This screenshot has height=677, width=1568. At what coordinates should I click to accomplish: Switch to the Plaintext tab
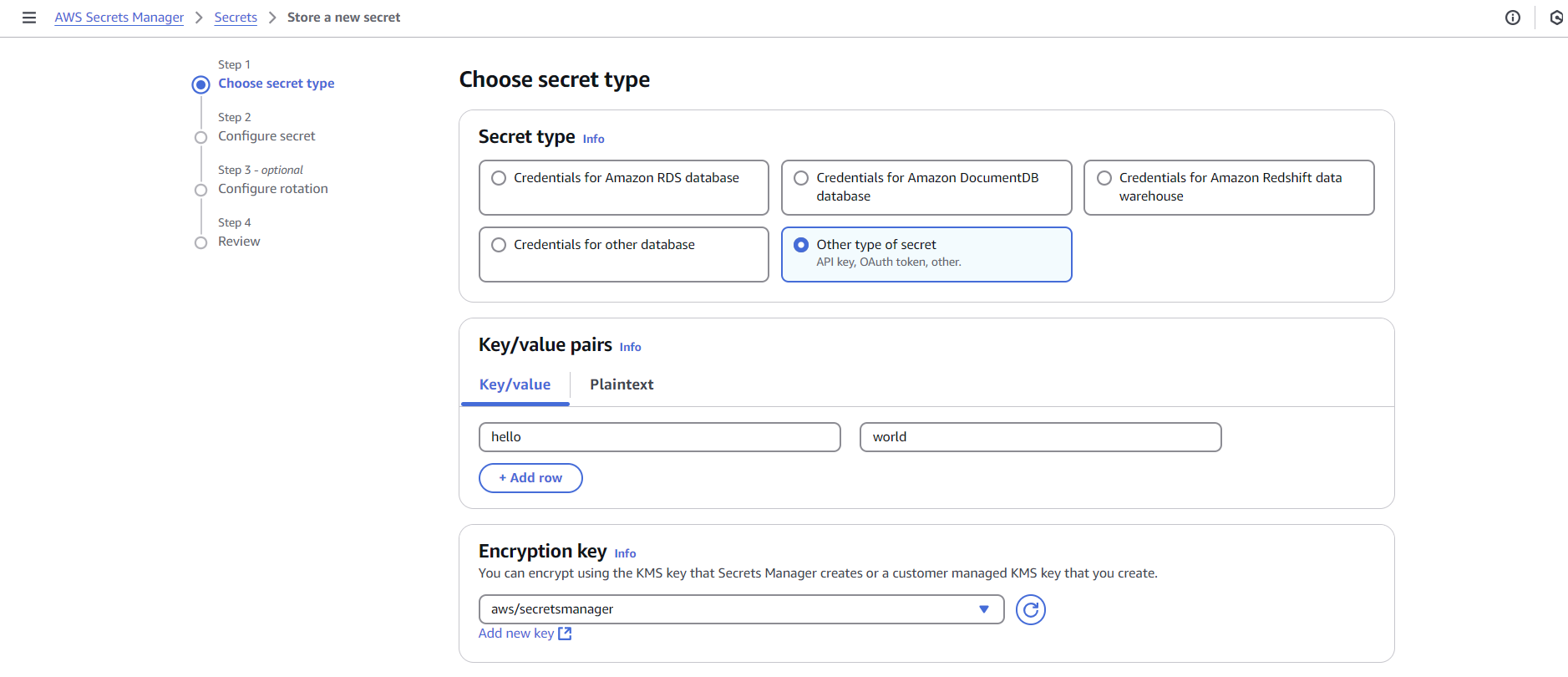pos(622,384)
